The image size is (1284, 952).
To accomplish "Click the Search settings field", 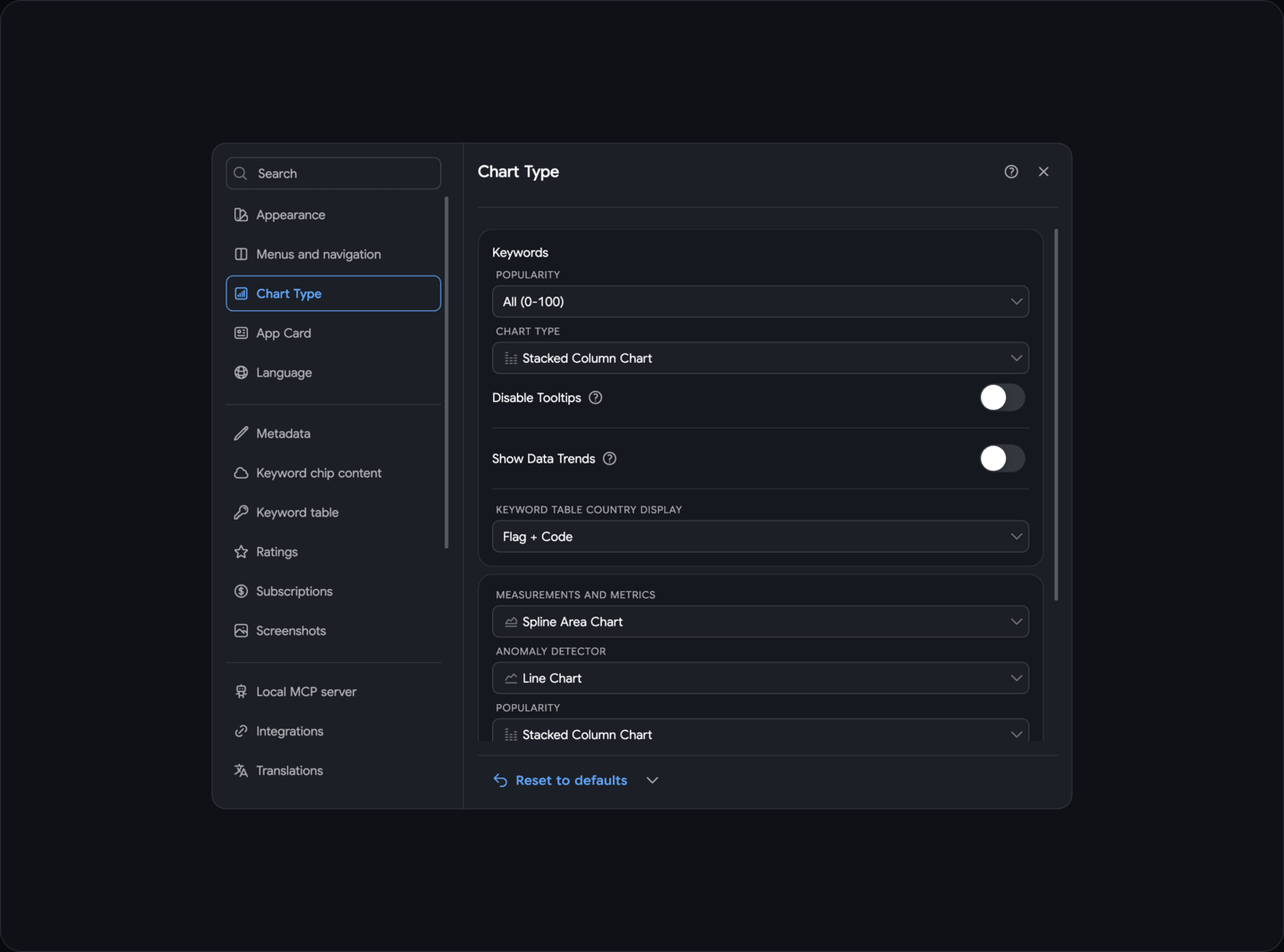I will coord(333,173).
